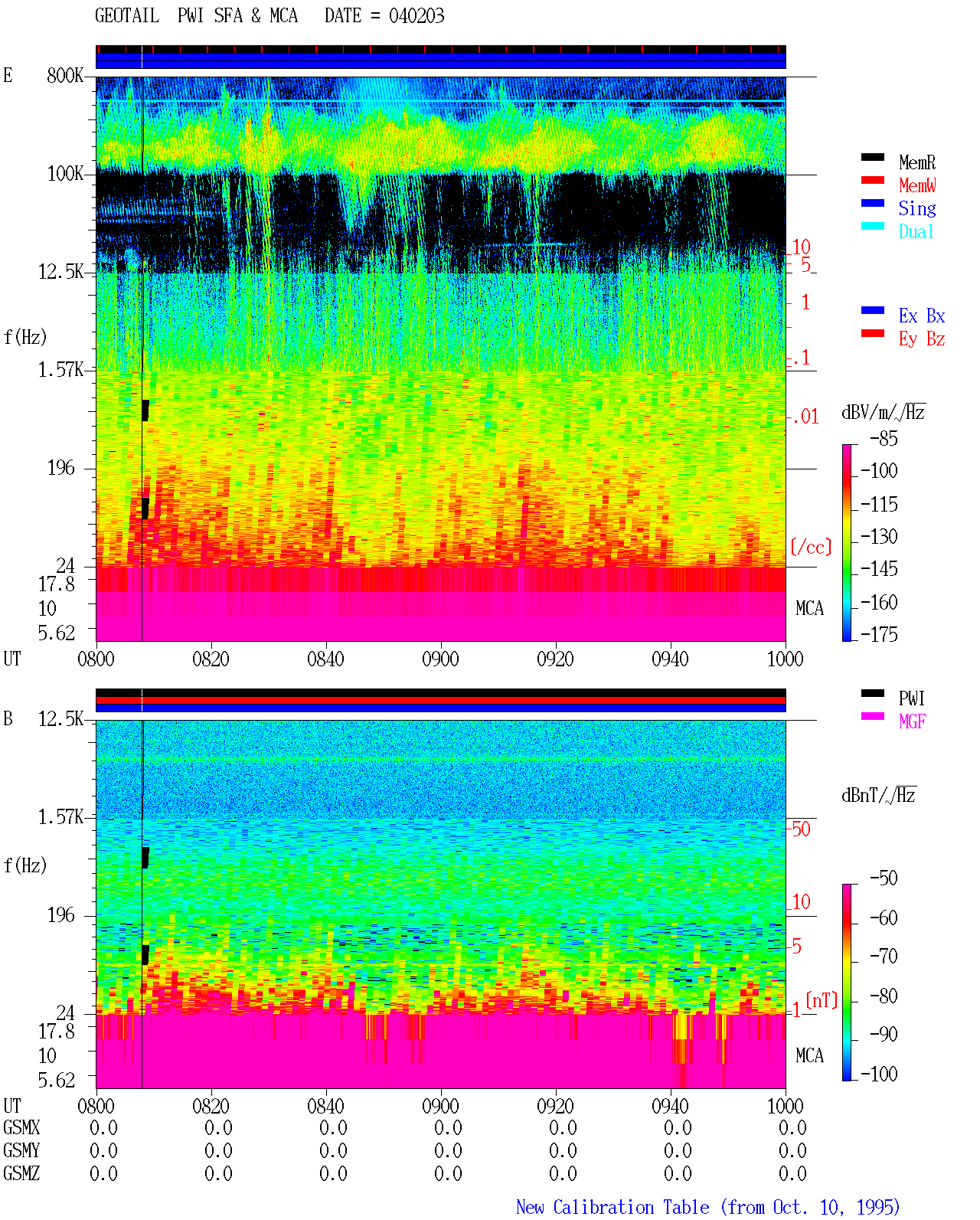
Task: Click the Dual legend label
Action: [x=917, y=231]
